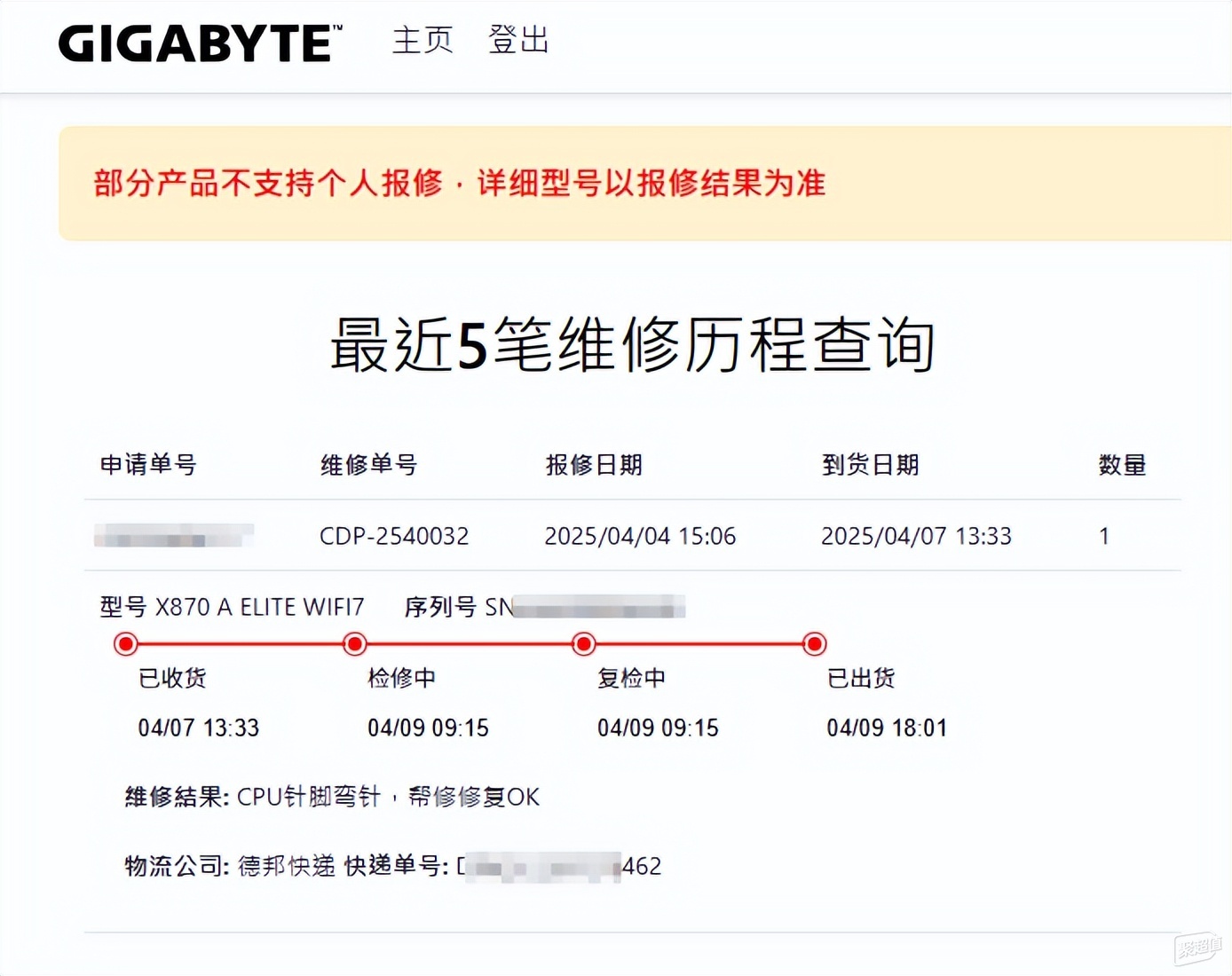1232x976 pixels.
Task: Click the 已出货 progress step marker
Action: click(x=814, y=644)
